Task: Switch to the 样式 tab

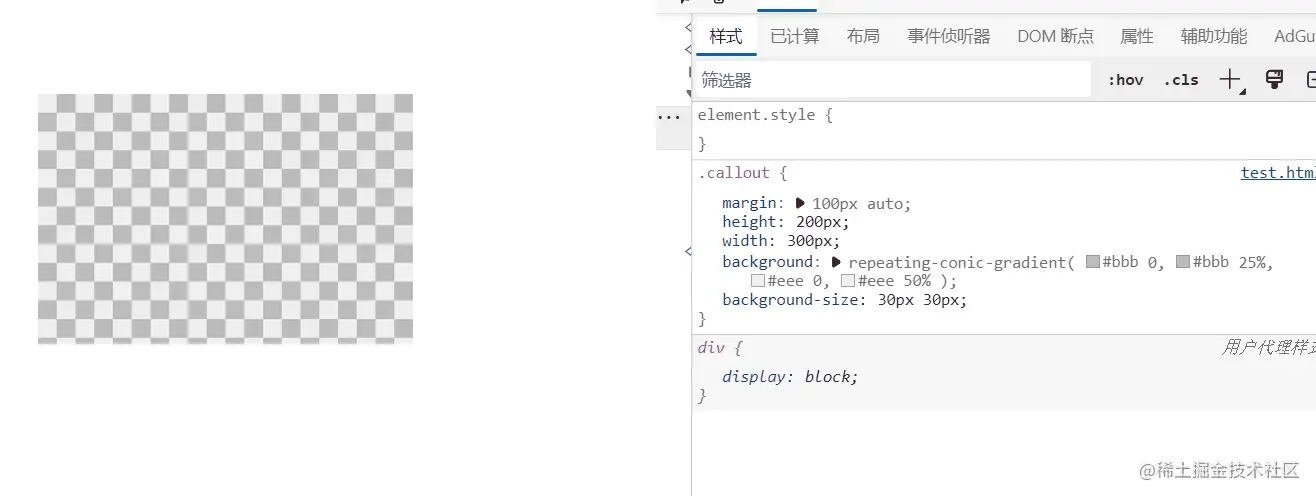Action: pyautogui.click(x=726, y=36)
